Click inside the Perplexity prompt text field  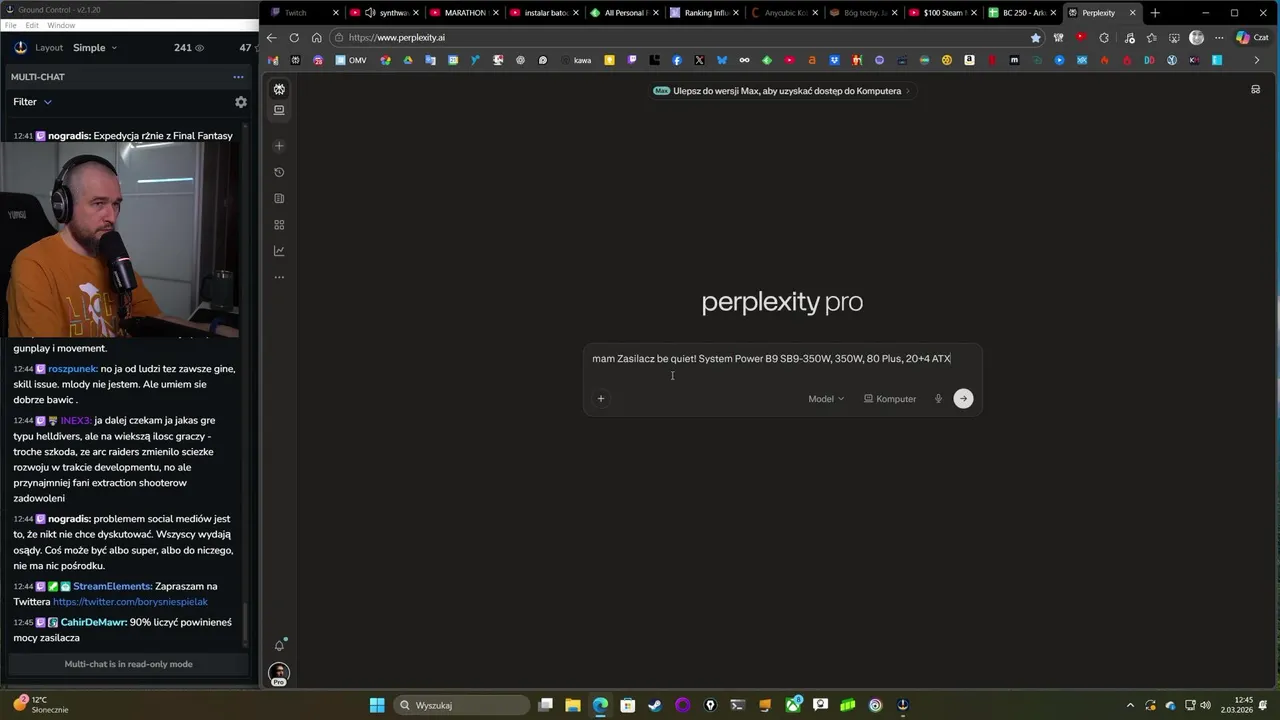pos(771,359)
